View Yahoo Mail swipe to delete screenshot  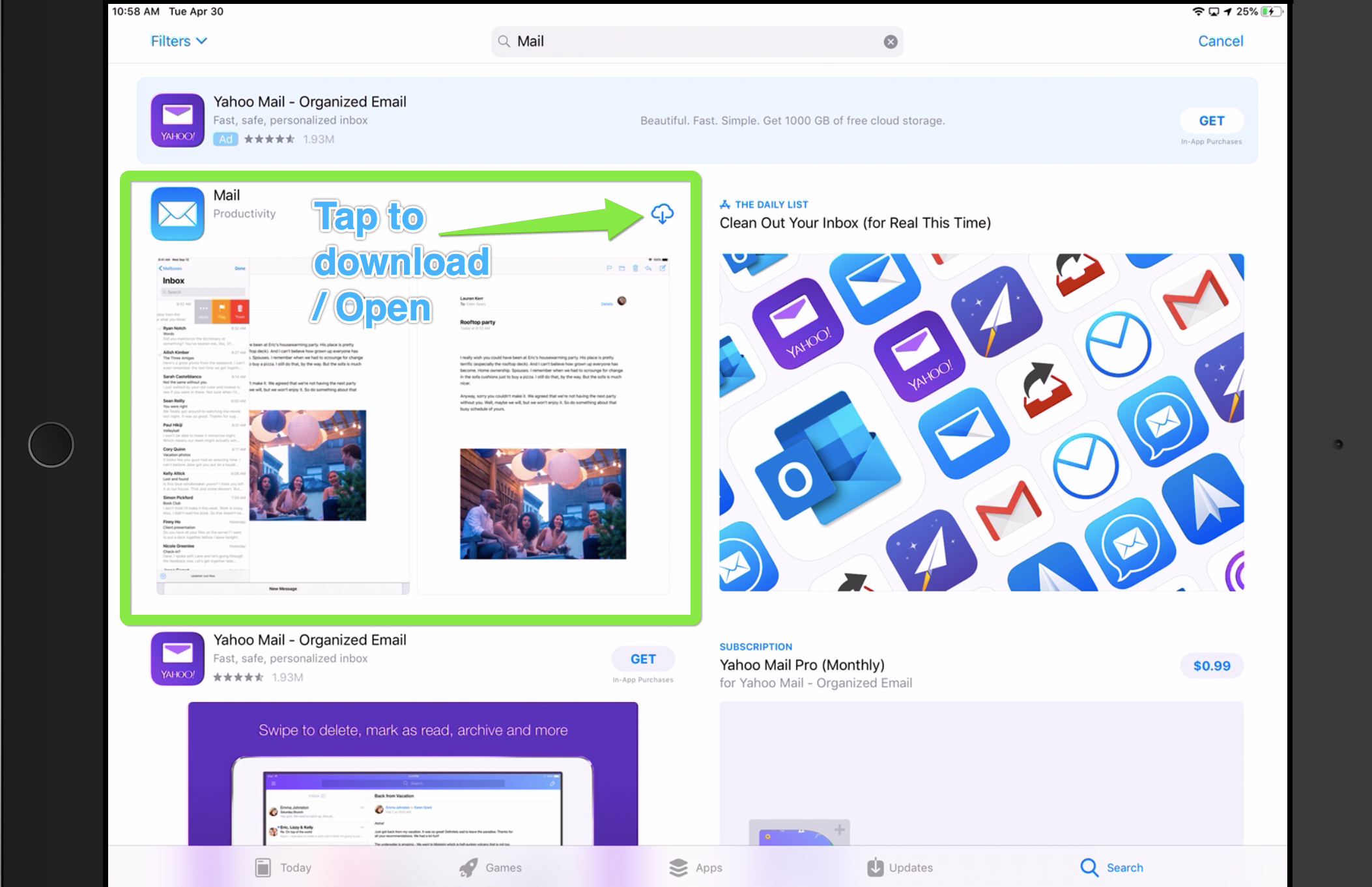[x=413, y=774]
